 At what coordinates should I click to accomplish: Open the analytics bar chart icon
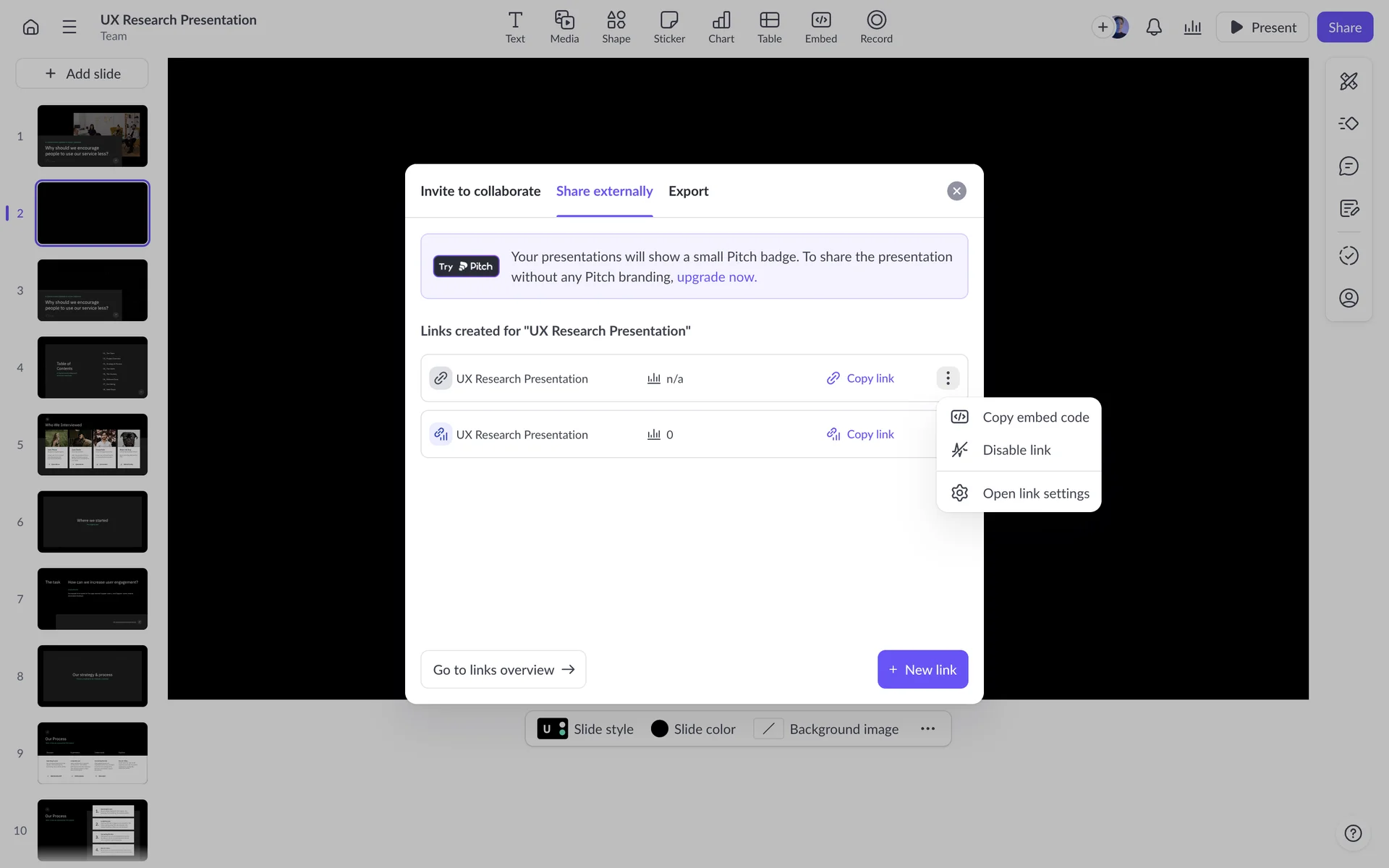(x=1192, y=27)
